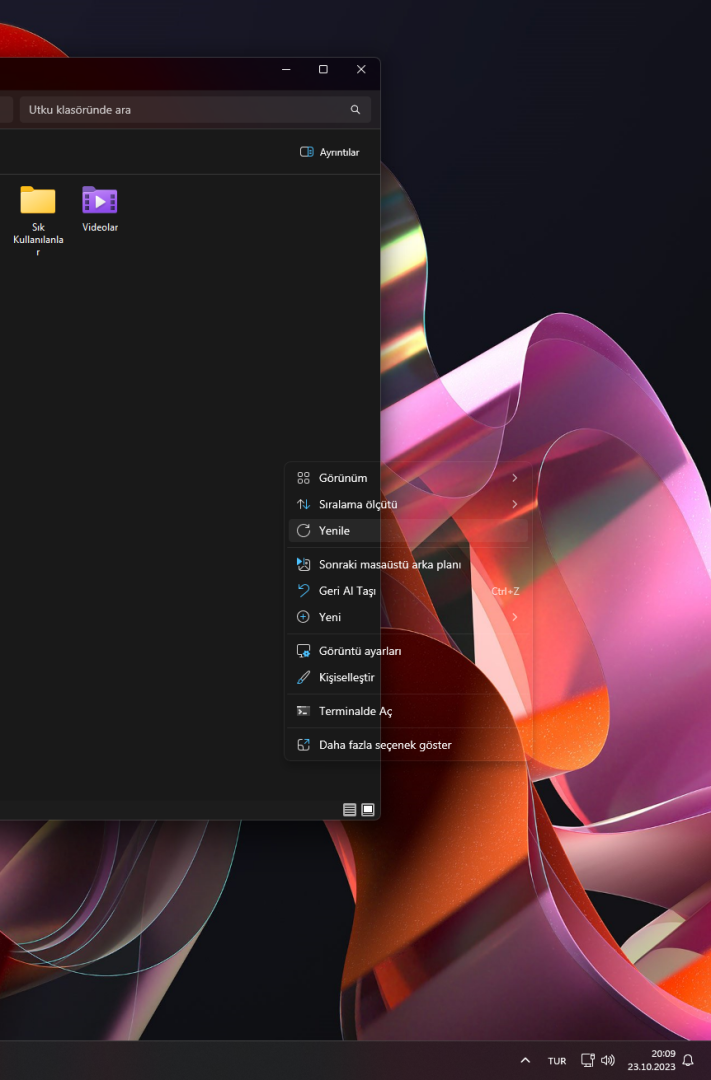Close the File Explorer window

[361, 70]
